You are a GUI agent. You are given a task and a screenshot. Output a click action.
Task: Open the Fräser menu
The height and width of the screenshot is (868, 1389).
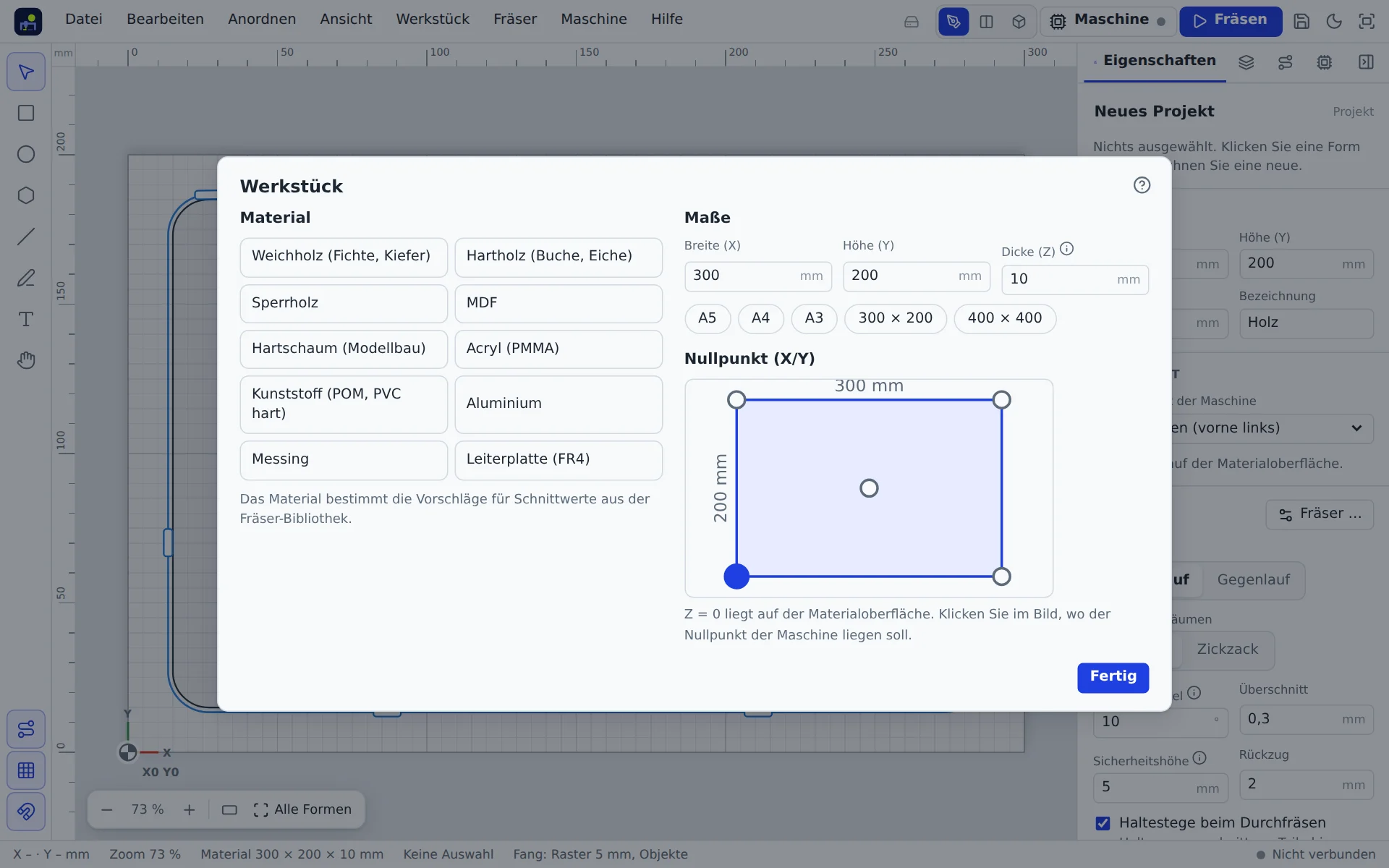[x=515, y=20]
